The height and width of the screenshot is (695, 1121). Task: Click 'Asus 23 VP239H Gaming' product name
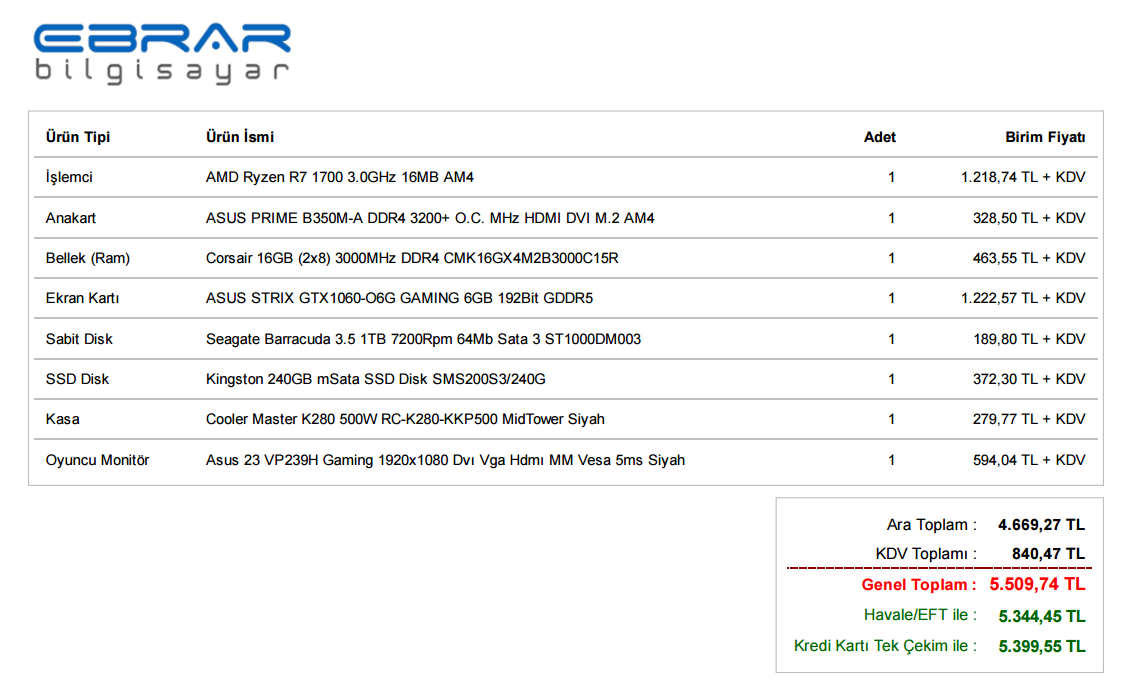[x=445, y=460]
